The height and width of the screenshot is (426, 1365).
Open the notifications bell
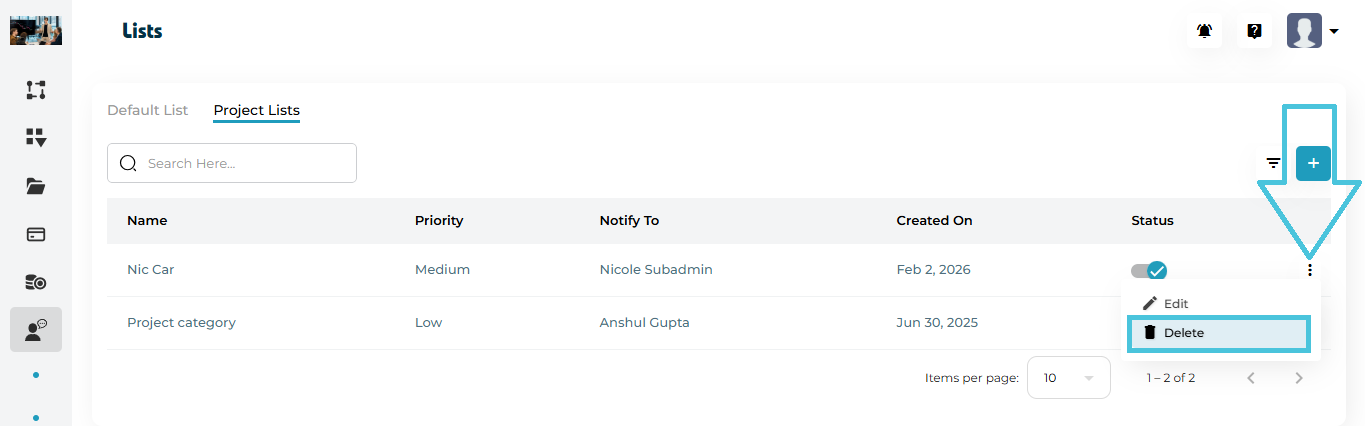(1205, 31)
